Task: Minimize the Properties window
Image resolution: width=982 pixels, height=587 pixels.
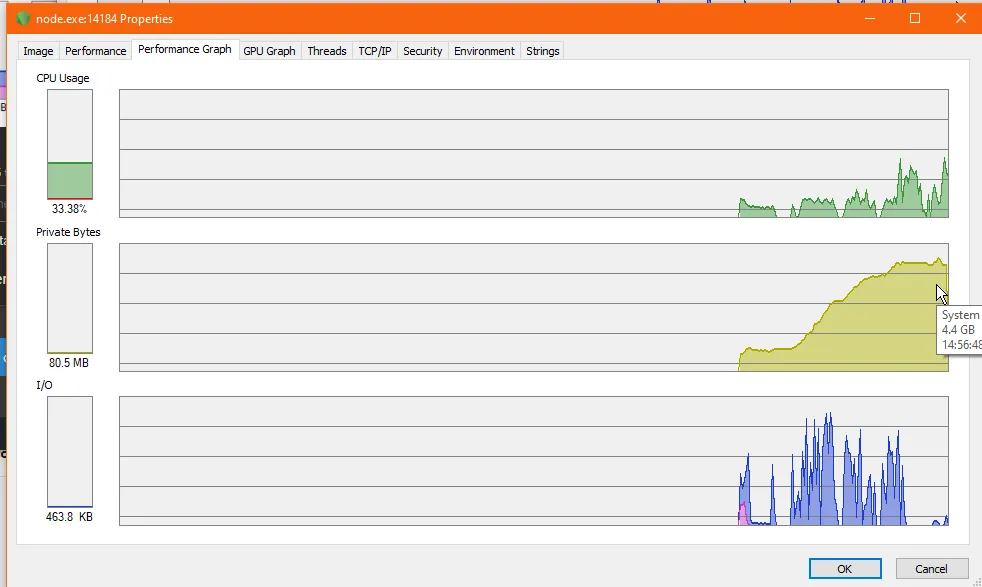Action: [x=870, y=18]
